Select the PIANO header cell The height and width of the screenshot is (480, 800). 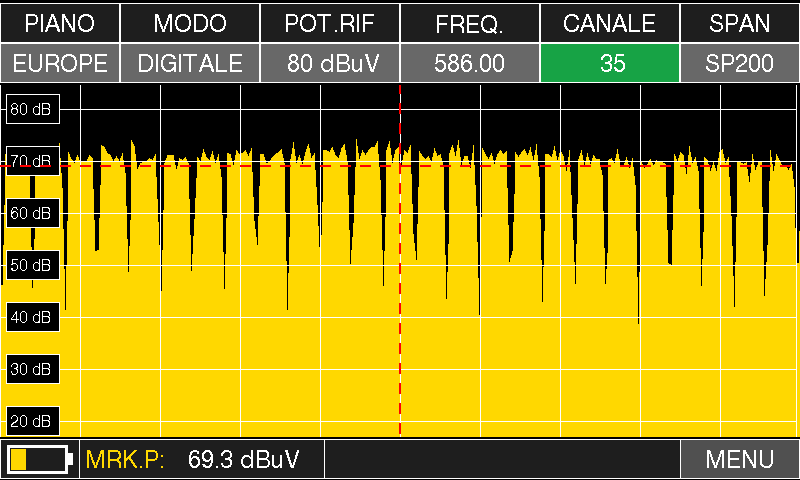pyautogui.click(x=60, y=23)
